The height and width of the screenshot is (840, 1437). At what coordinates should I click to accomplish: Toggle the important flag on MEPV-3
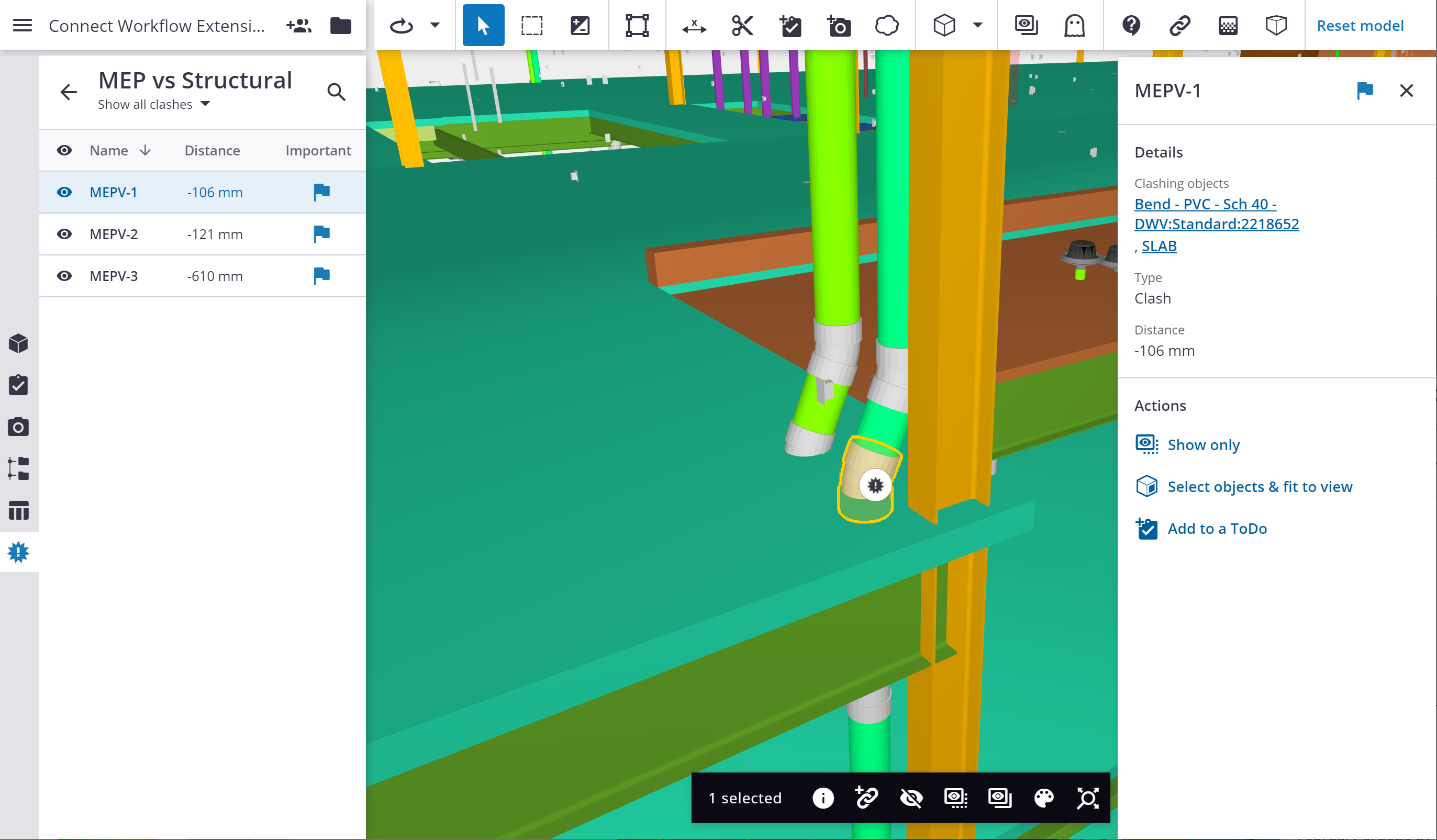321,276
